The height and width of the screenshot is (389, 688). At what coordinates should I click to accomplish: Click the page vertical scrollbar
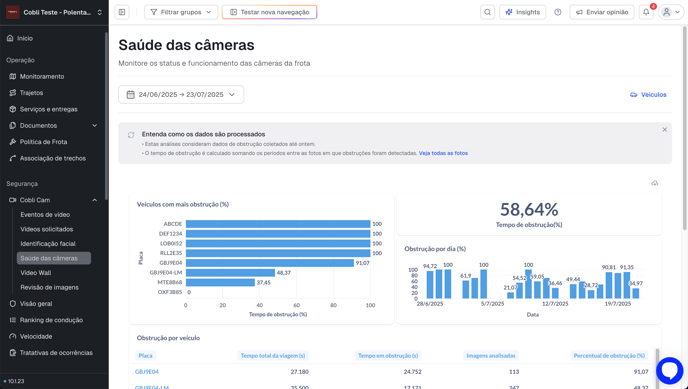(685, 127)
